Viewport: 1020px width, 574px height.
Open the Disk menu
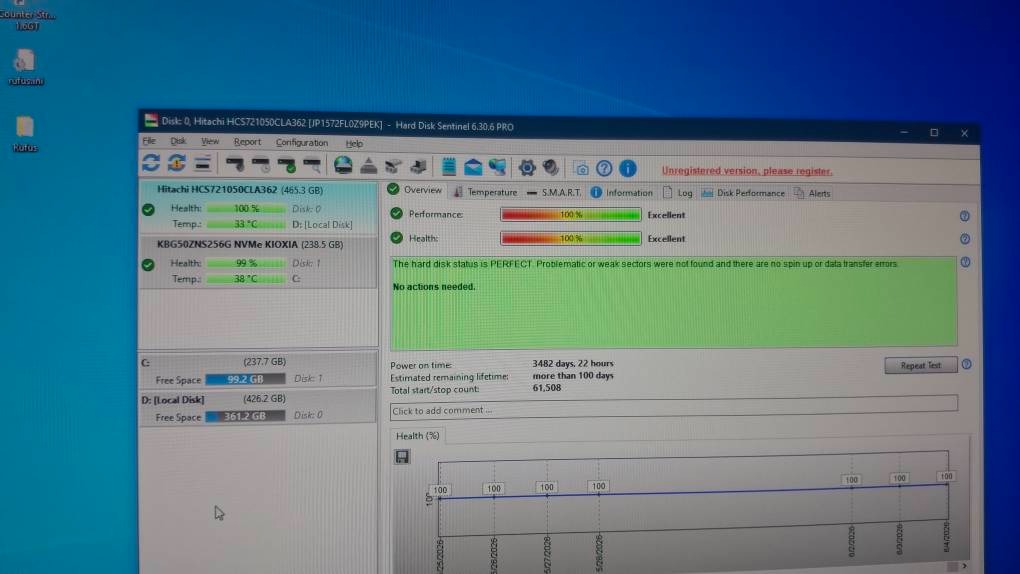178,141
